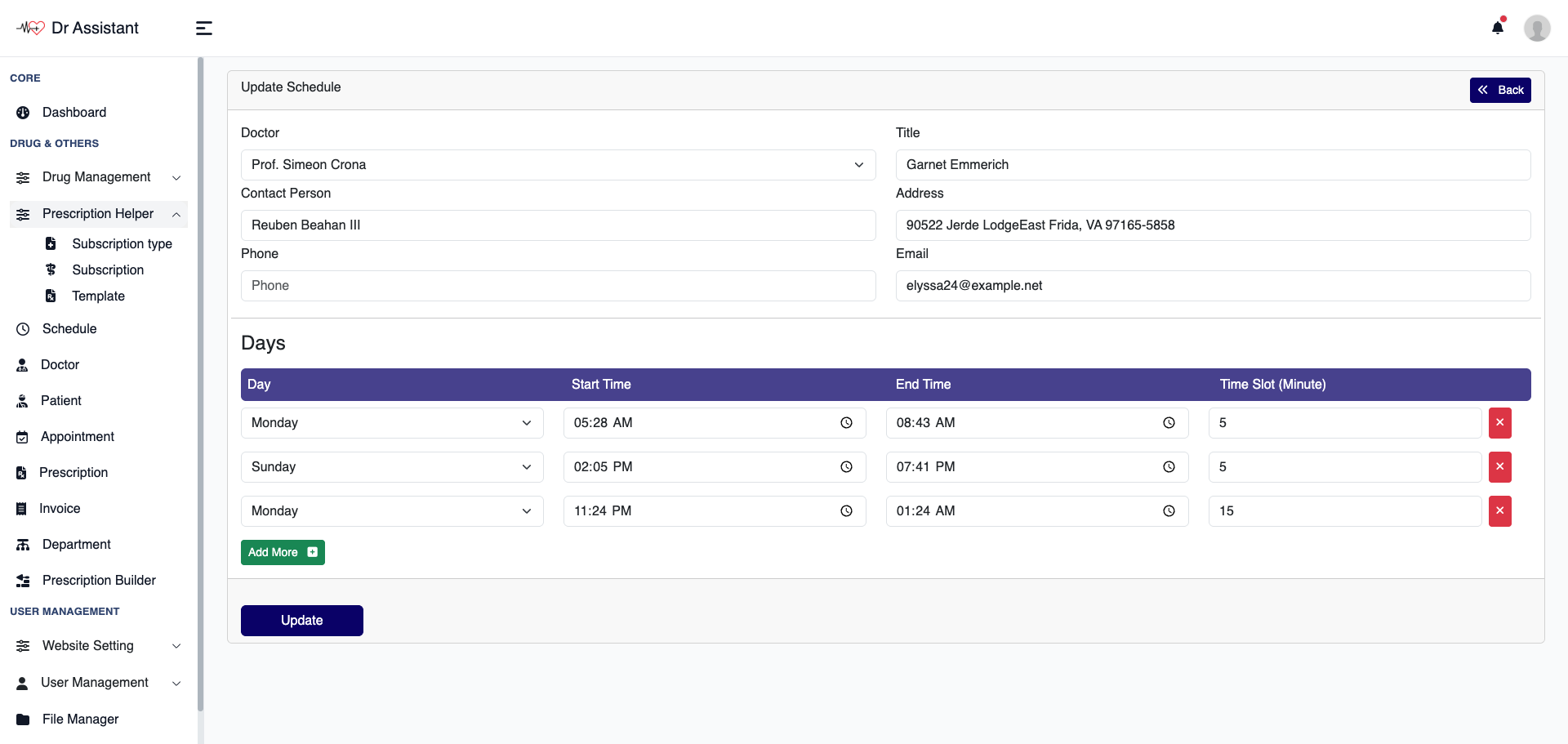This screenshot has width=1568, height=744.
Task: Go to Appointment in sidebar
Action: (78, 437)
